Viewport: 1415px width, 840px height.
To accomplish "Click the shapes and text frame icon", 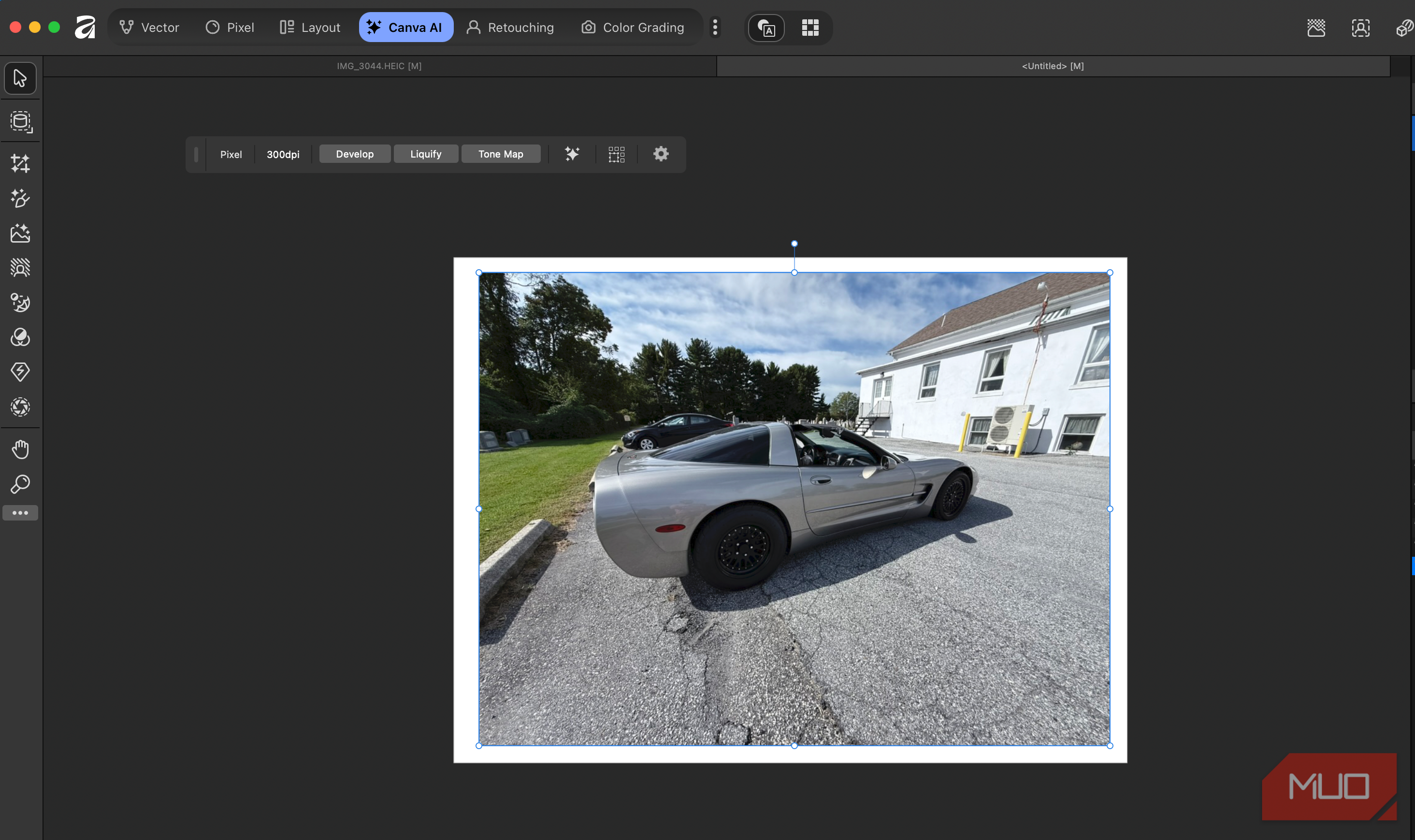I will [766, 28].
